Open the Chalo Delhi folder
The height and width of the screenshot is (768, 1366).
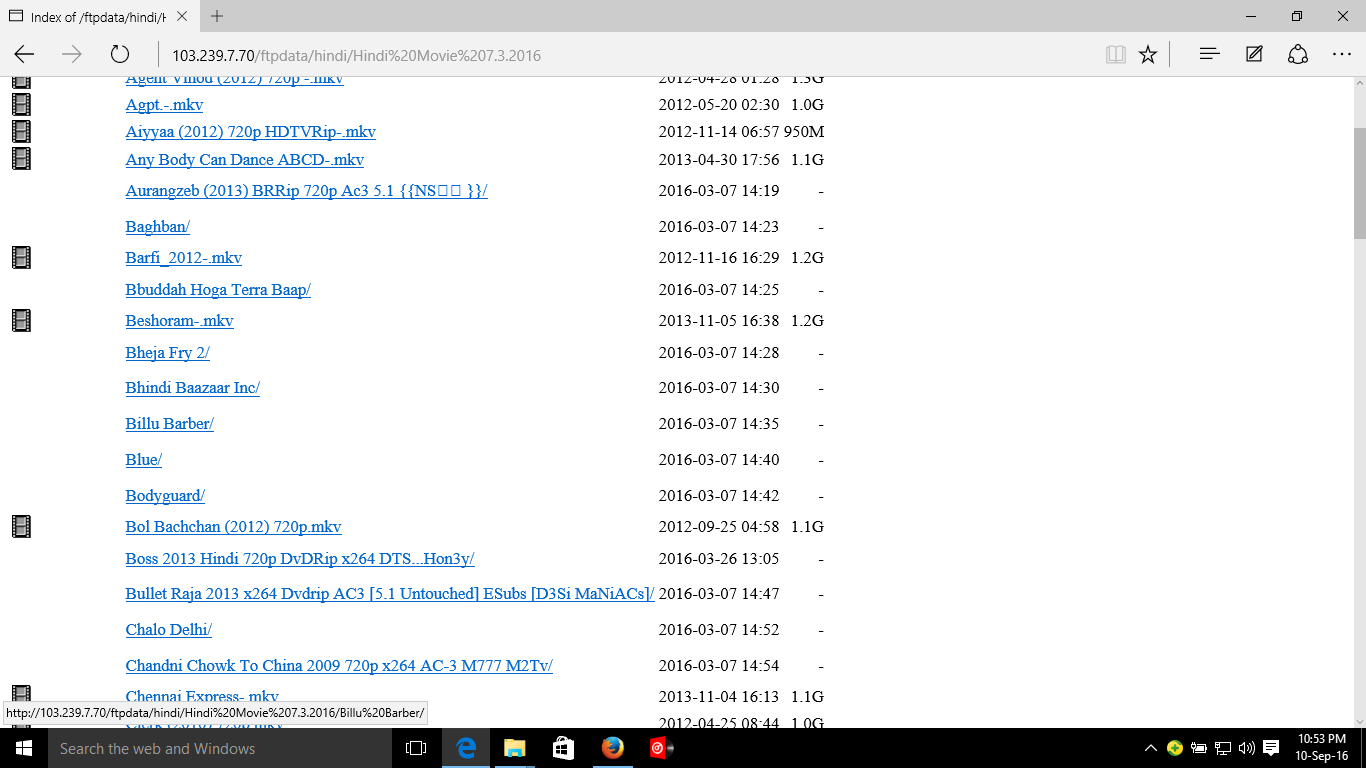168,630
